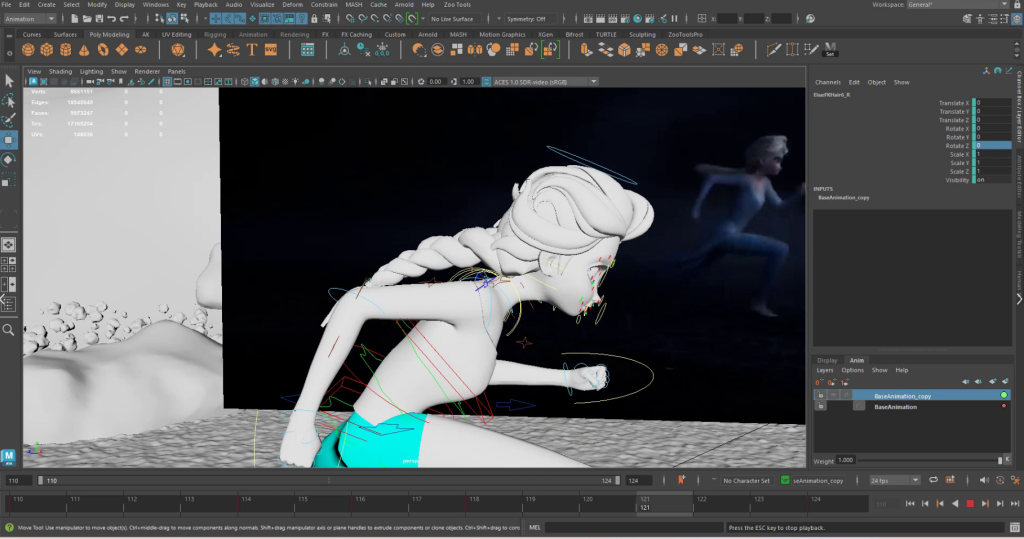This screenshot has width=1024, height=539.
Task: Select the BaseAnimation layer row
Action: click(912, 406)
